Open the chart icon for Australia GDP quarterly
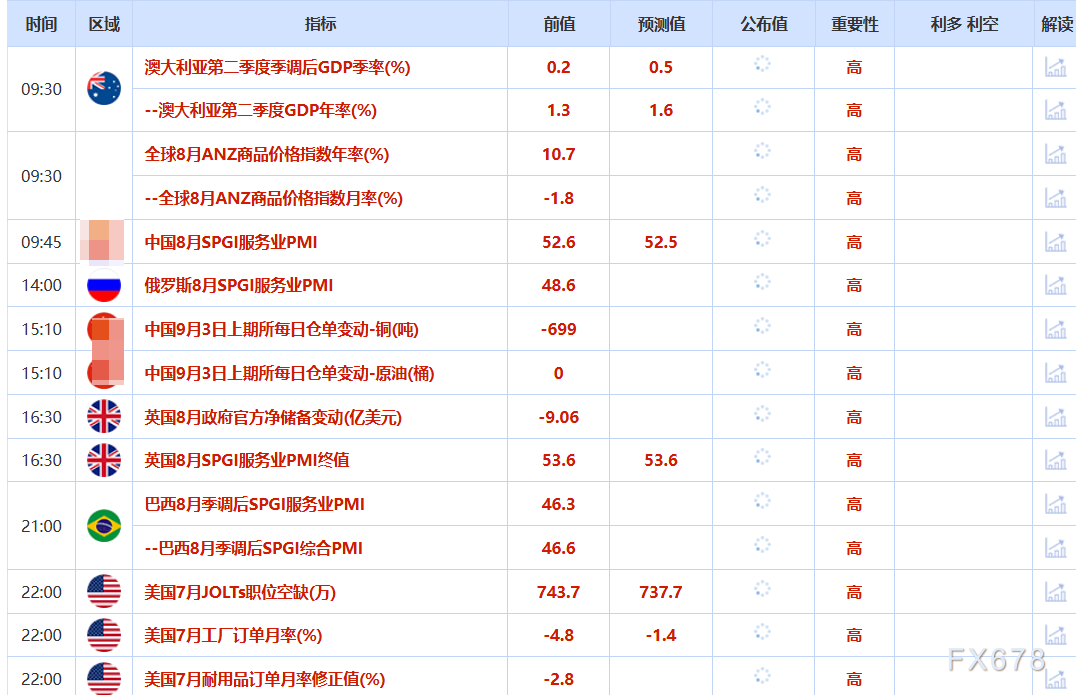 click(x=1055, y=67)
